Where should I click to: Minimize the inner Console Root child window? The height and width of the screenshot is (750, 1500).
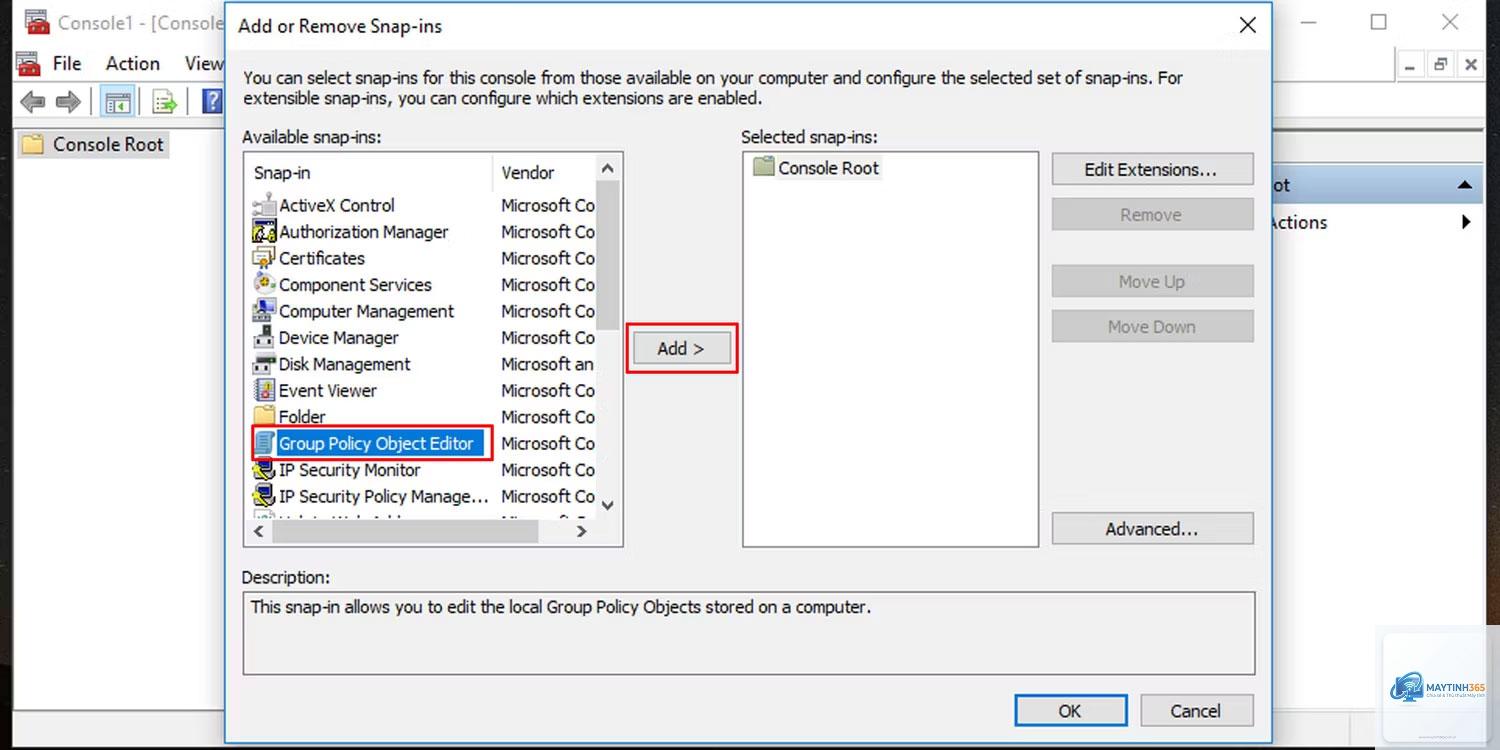1410,65
